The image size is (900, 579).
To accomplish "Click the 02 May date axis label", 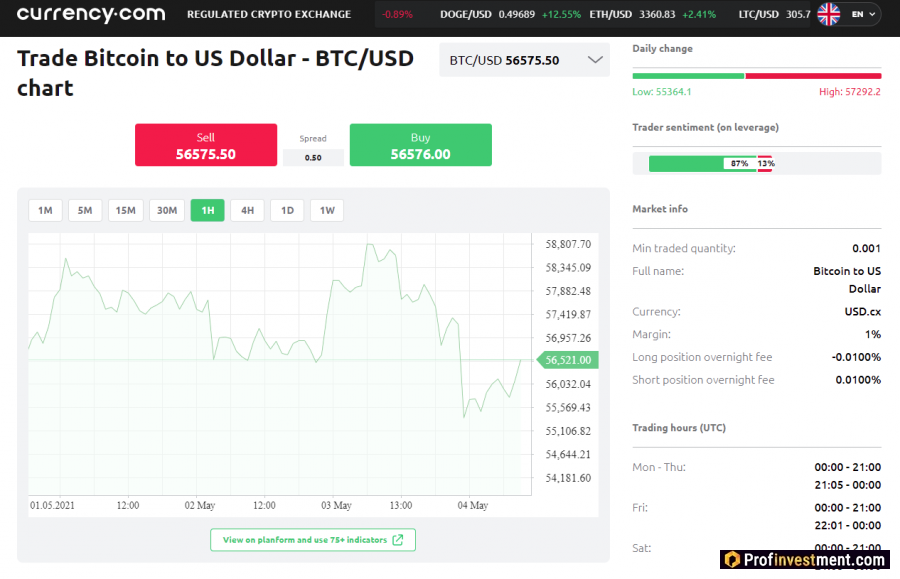I will tap(200, 506).
